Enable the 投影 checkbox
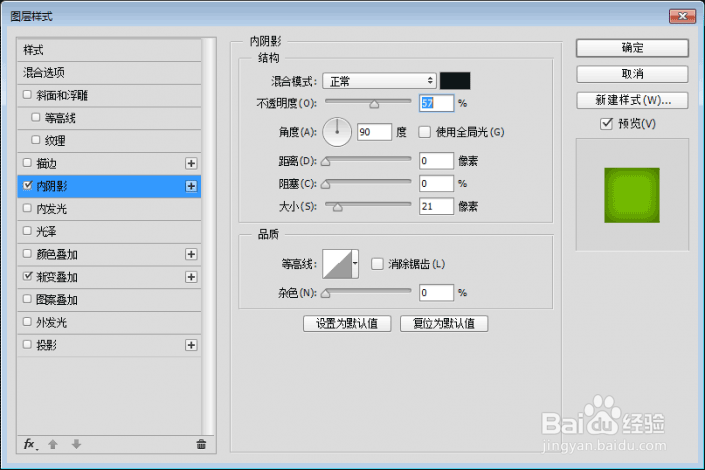The height and width of the screenshot is (470, 705). coord(27,344)
